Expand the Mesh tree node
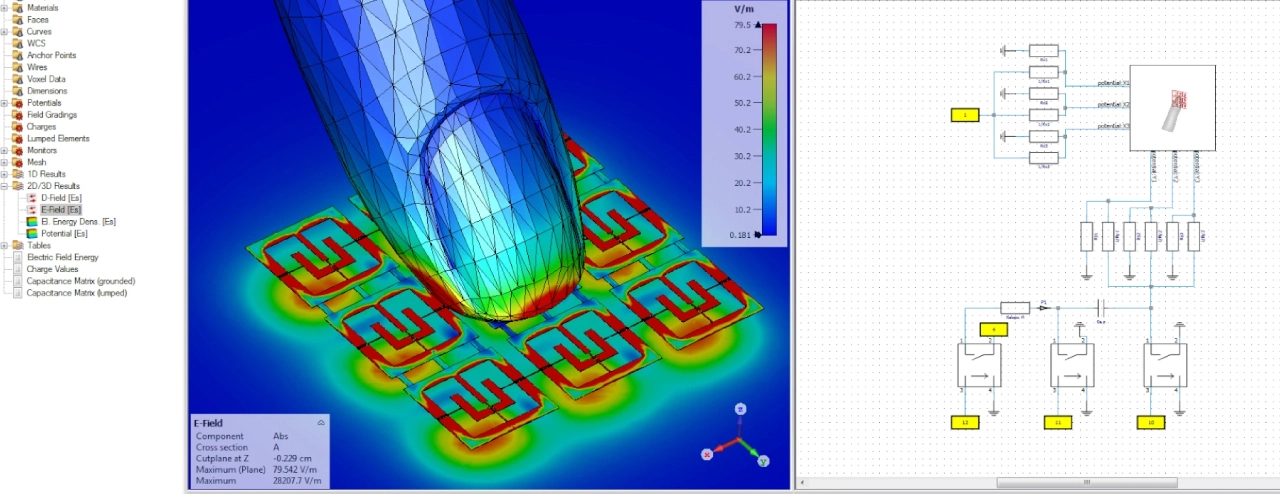The image size is (1280, 495). click(x=5, y=162)
